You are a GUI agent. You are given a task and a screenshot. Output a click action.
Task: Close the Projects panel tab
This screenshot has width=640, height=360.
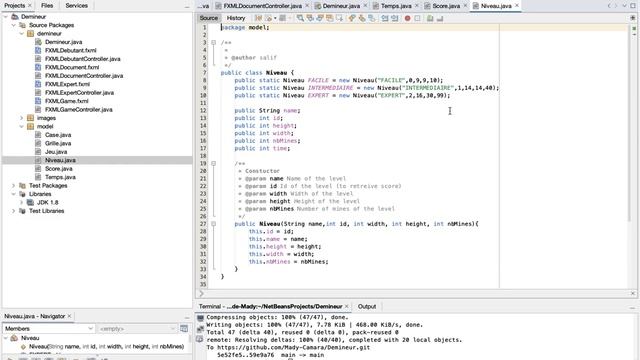click(x=29, y=5)
